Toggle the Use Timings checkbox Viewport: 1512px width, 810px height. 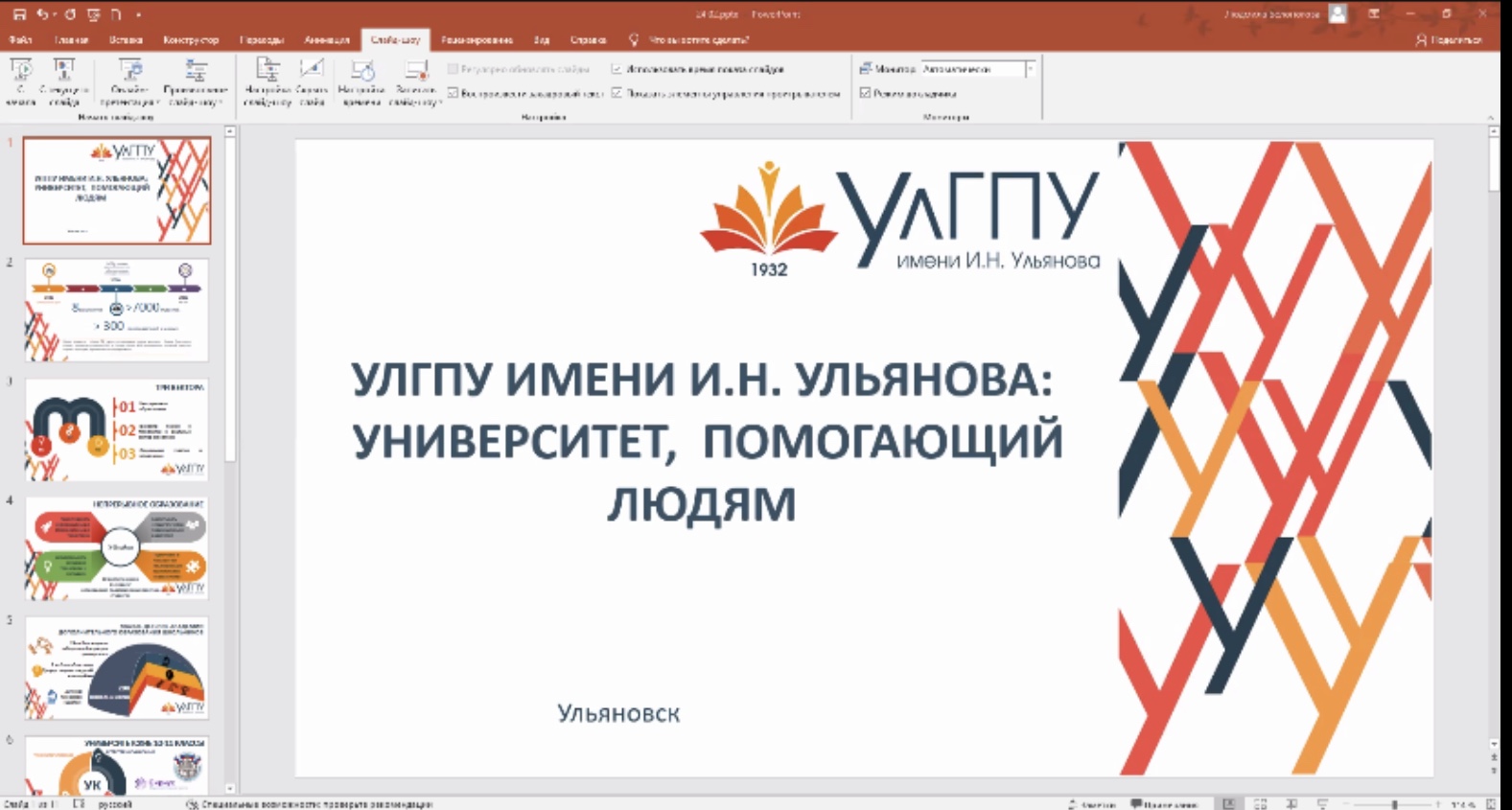[616, 69]
